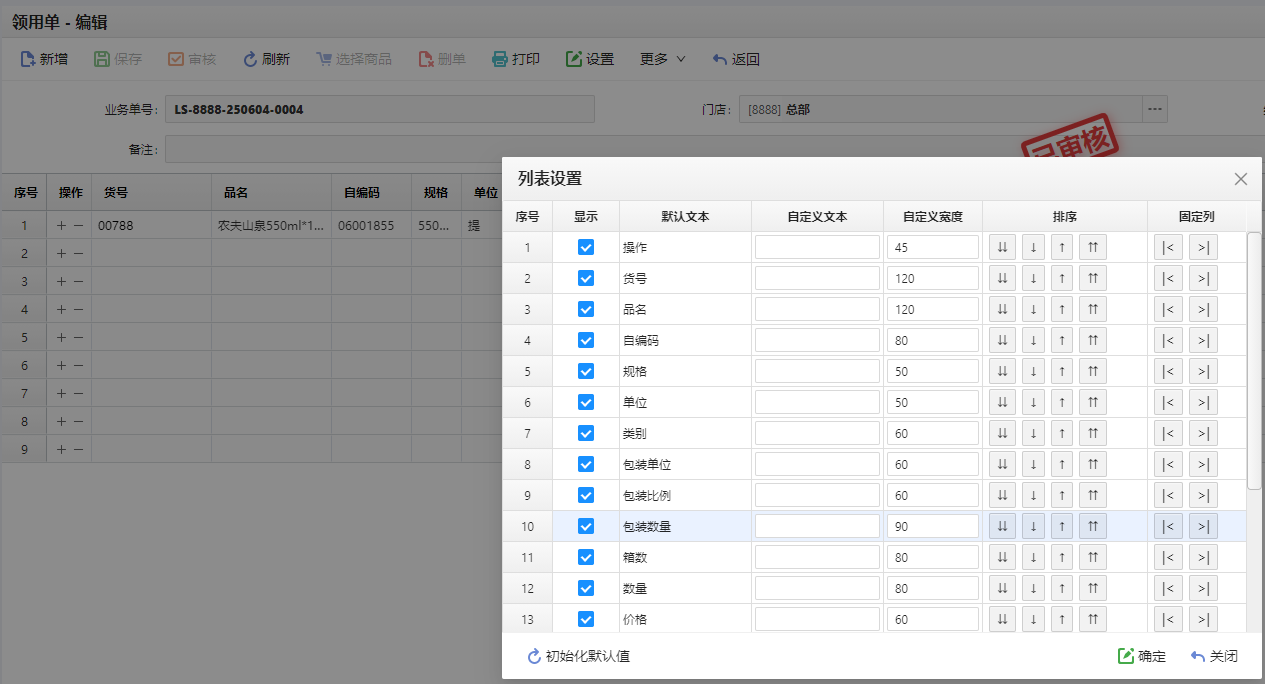The image size is (1265, 684).
Task: Fix 操作 column to left
Action: point(1168,247)
